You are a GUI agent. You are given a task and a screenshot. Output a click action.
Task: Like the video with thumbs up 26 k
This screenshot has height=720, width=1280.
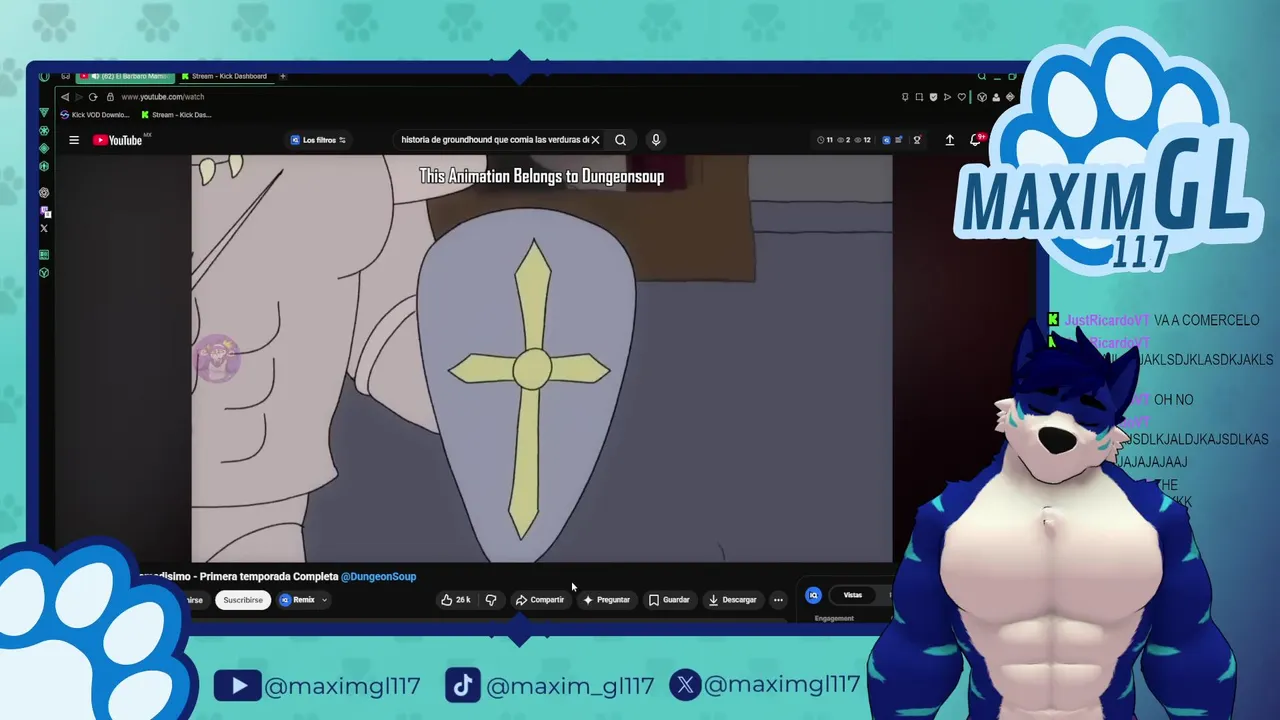coord(456,600)
